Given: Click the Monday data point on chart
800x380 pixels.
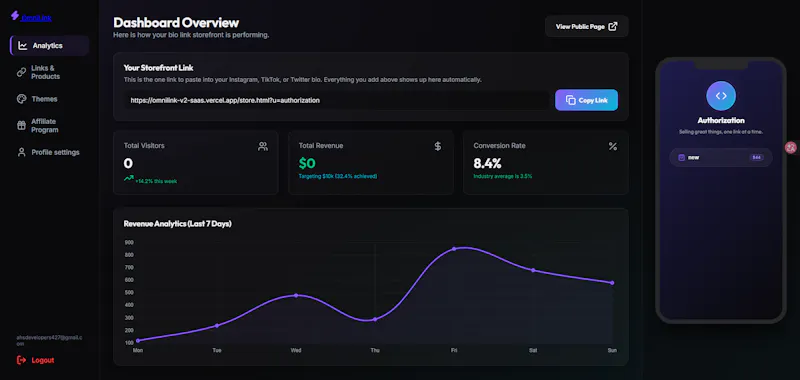Looking at the screenshot, I should (x=138, y=340).
